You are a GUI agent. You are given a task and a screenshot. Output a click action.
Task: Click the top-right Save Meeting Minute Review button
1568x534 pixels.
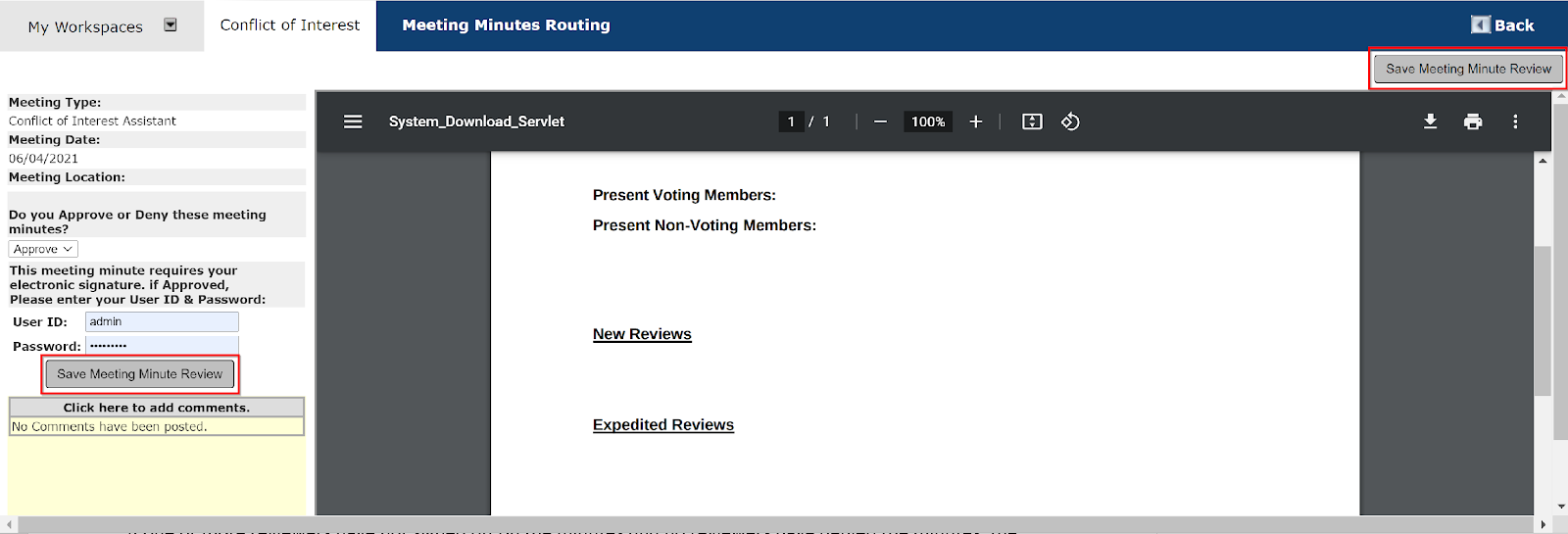point(1468,69)
